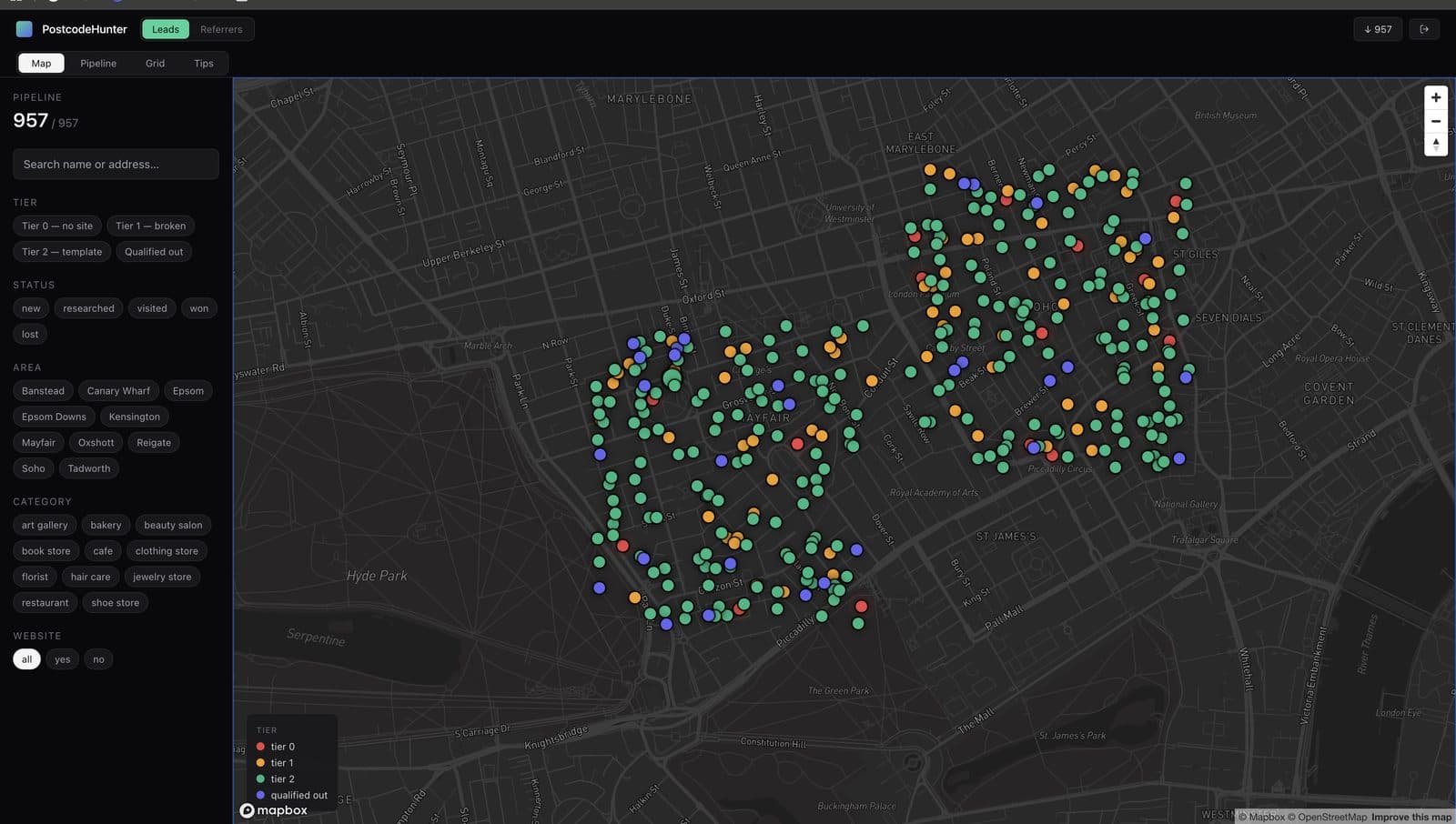
Task: Click the Hyde Park map label
Action: pyautogui.click(x=377, y=576)
